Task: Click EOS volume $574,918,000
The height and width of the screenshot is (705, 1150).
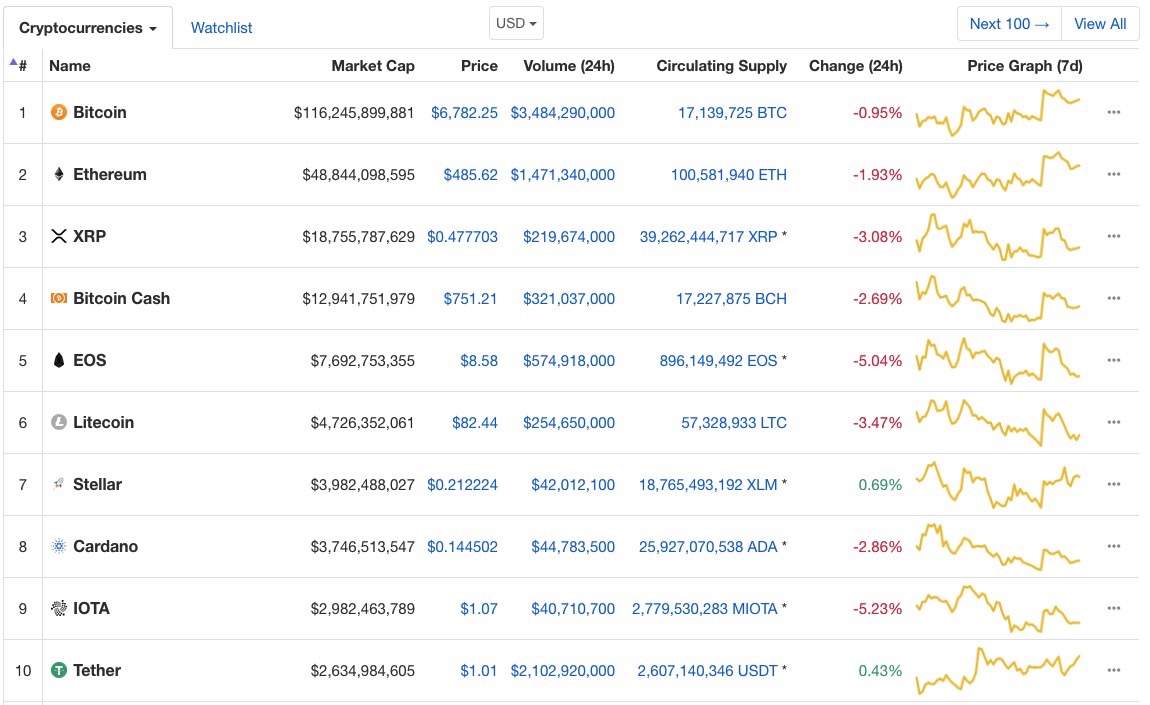Action: coord(569,361)
